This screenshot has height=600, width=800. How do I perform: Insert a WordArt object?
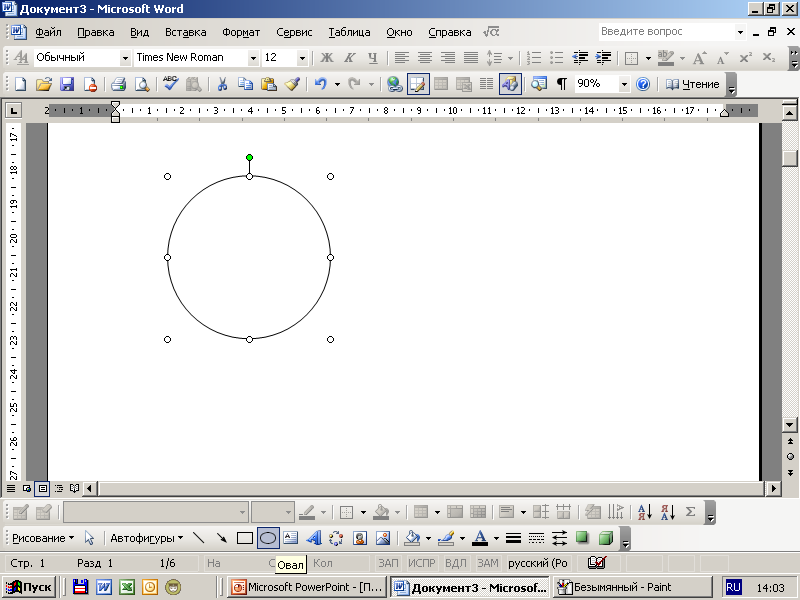[x=314, y=538]
